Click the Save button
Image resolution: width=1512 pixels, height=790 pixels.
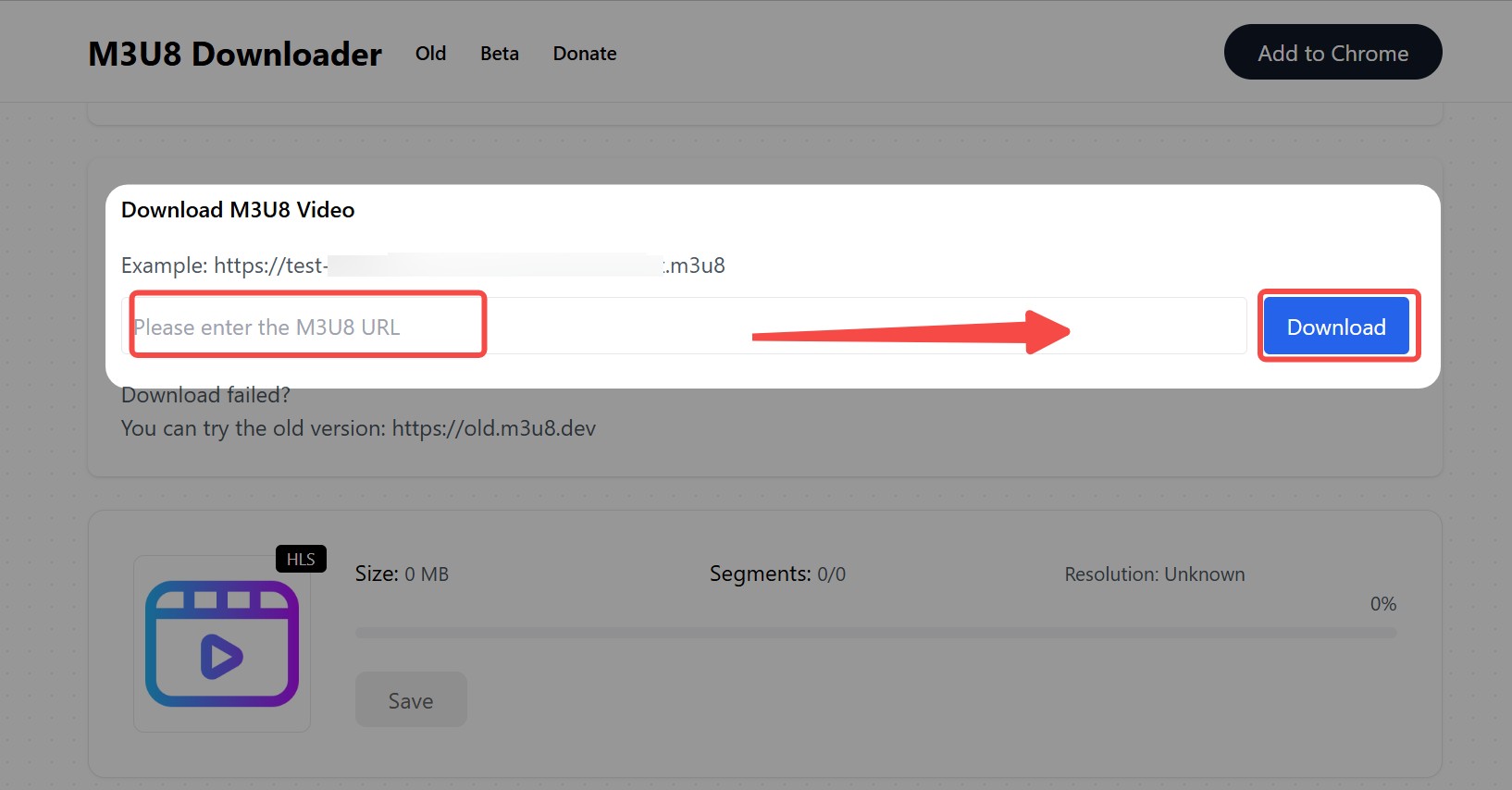[x=411, y=699]
